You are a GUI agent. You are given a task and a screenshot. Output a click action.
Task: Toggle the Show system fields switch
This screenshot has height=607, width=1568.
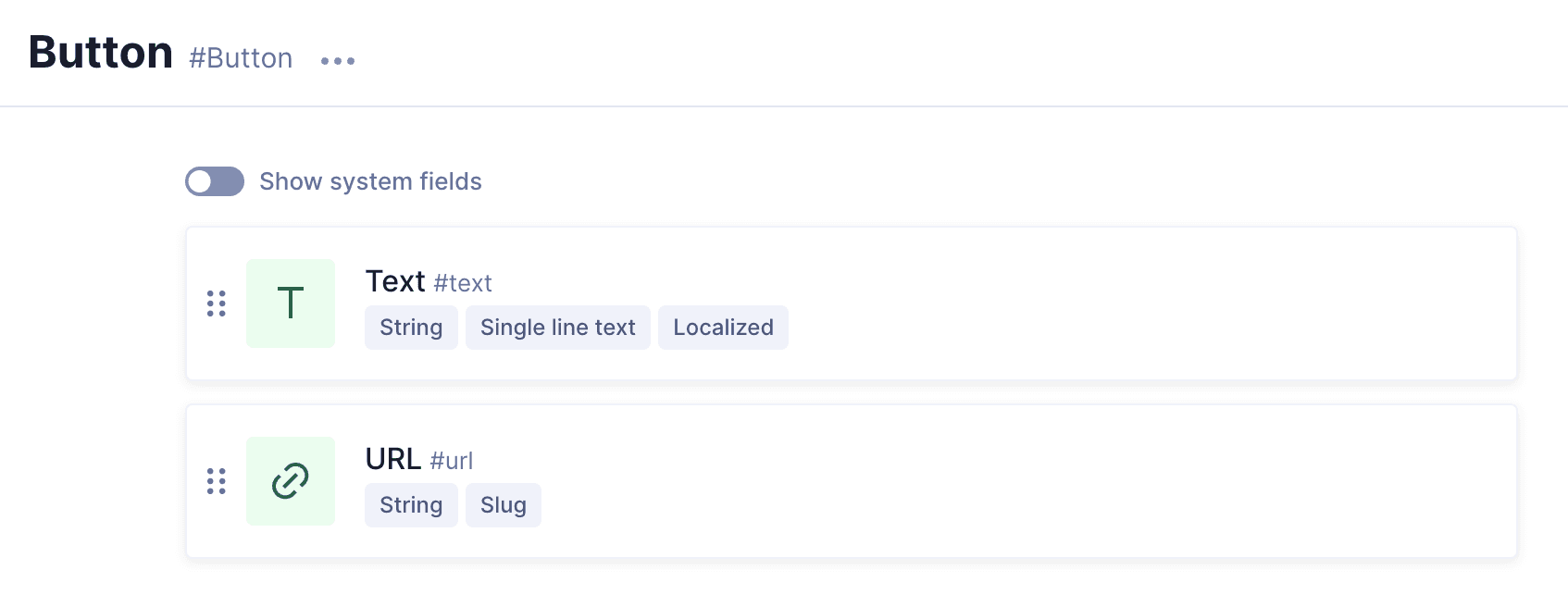[x=215, y=181]
